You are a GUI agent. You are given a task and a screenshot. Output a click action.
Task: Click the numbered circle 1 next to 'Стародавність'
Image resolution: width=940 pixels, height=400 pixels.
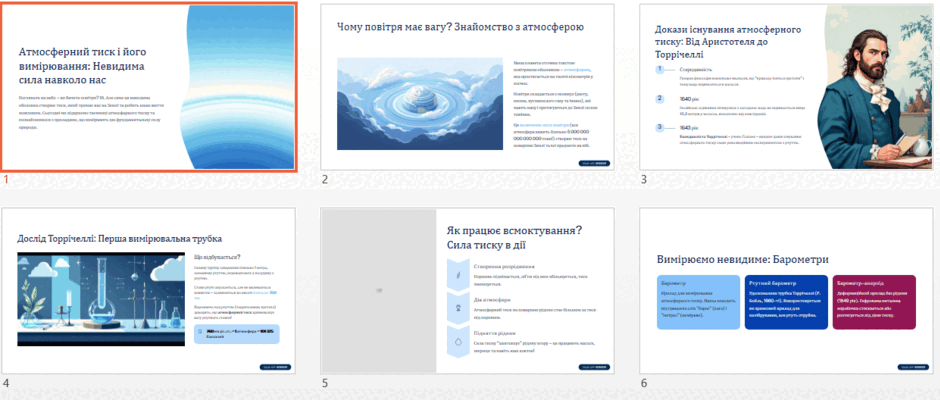[660, 70]
